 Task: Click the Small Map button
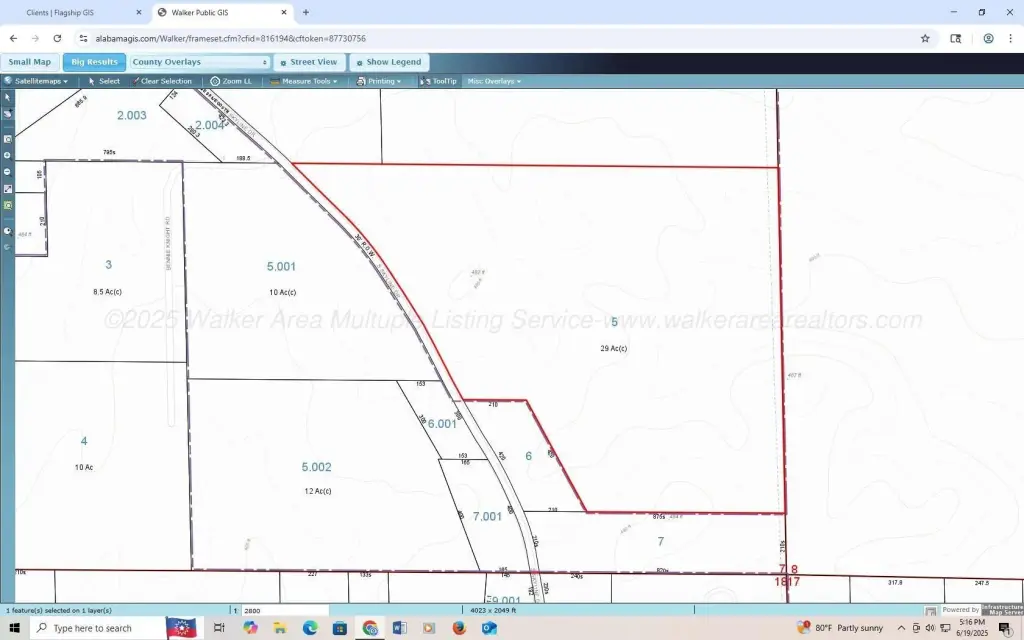point(30,62)
